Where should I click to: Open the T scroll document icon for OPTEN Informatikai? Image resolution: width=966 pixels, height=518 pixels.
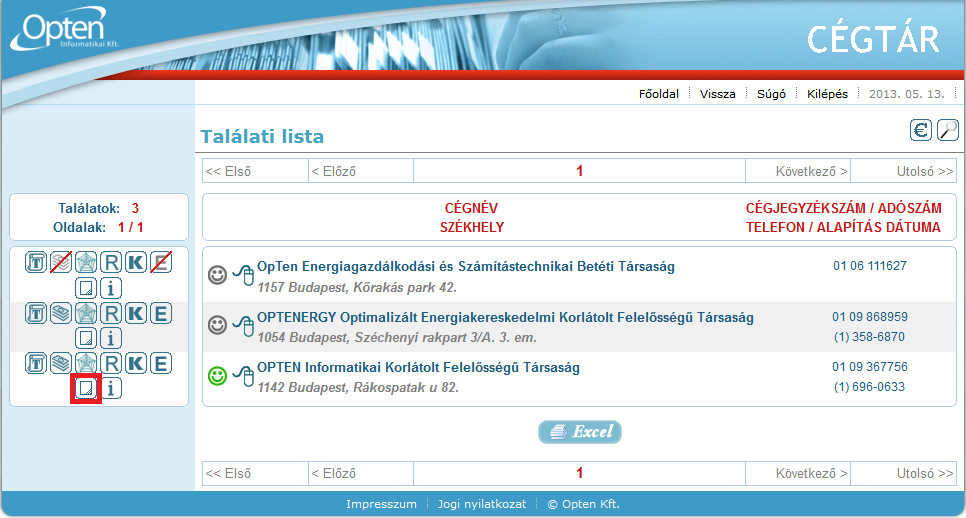click(x=36, y=363)
